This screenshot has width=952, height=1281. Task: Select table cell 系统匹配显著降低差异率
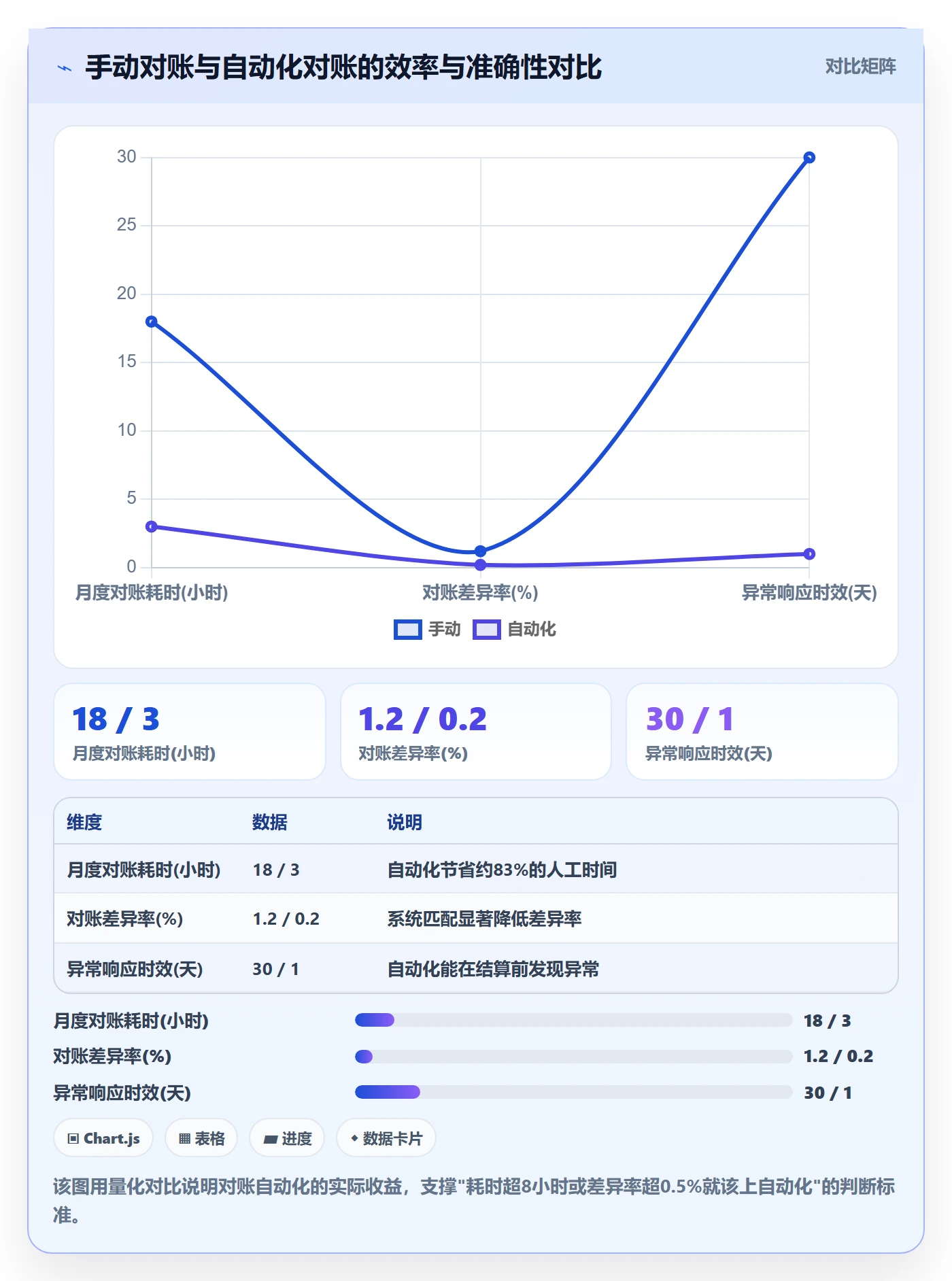(484, 919)
